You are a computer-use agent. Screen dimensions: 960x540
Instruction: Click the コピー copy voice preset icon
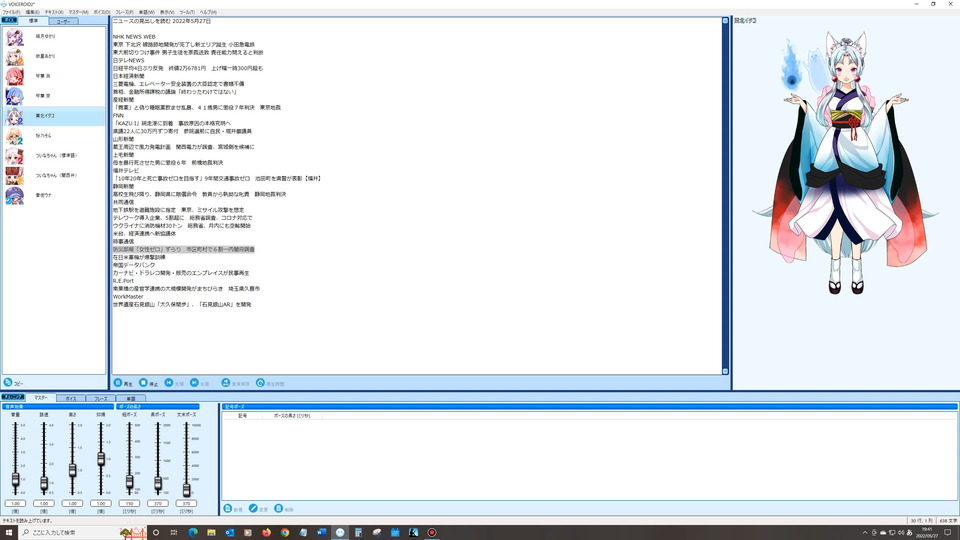[8, 382]
